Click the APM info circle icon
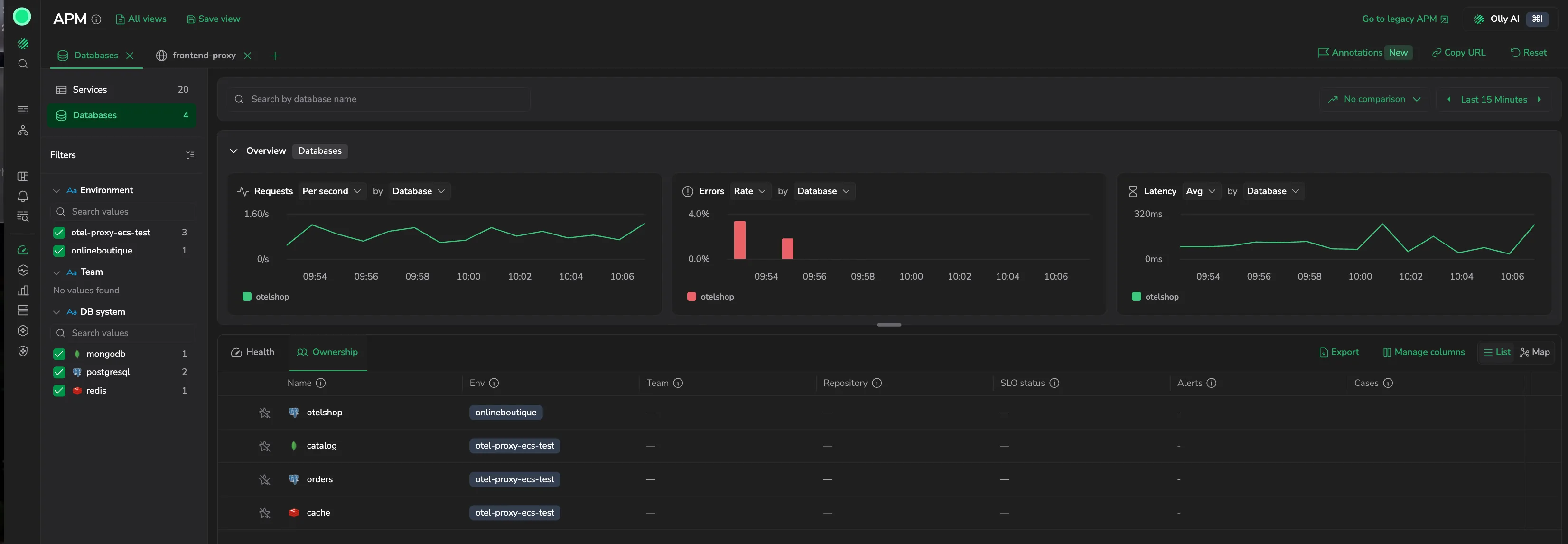 [x=96, y=19]
